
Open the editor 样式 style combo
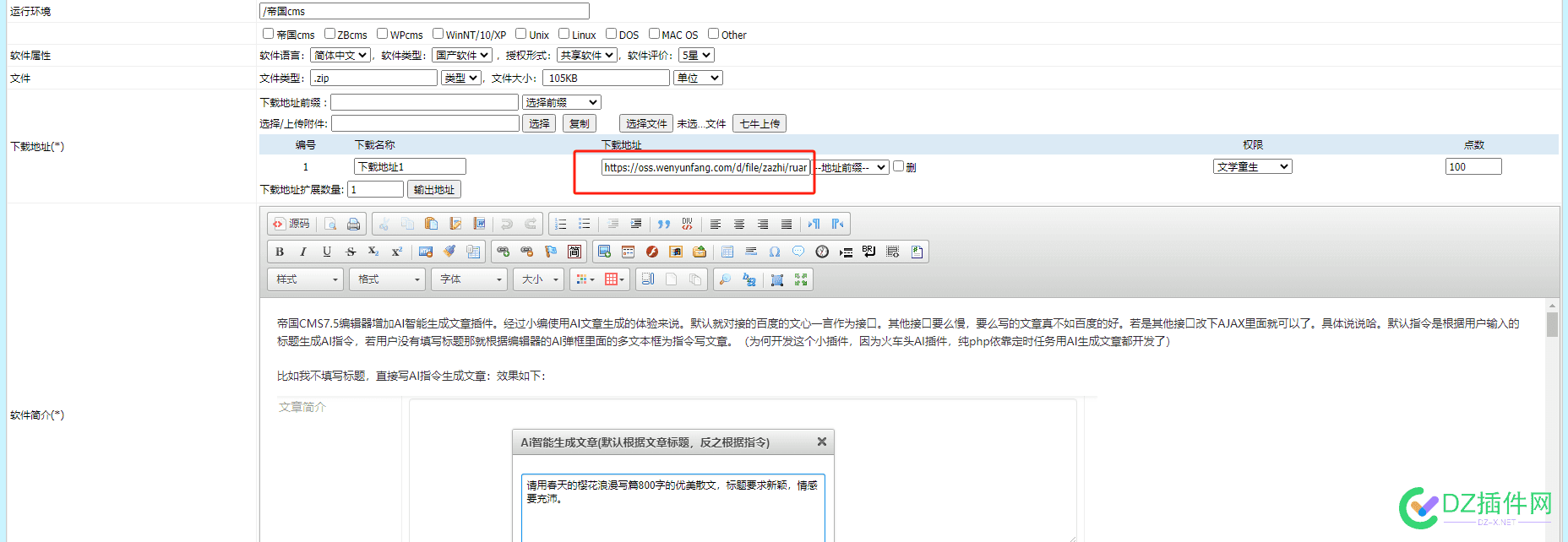305,279
